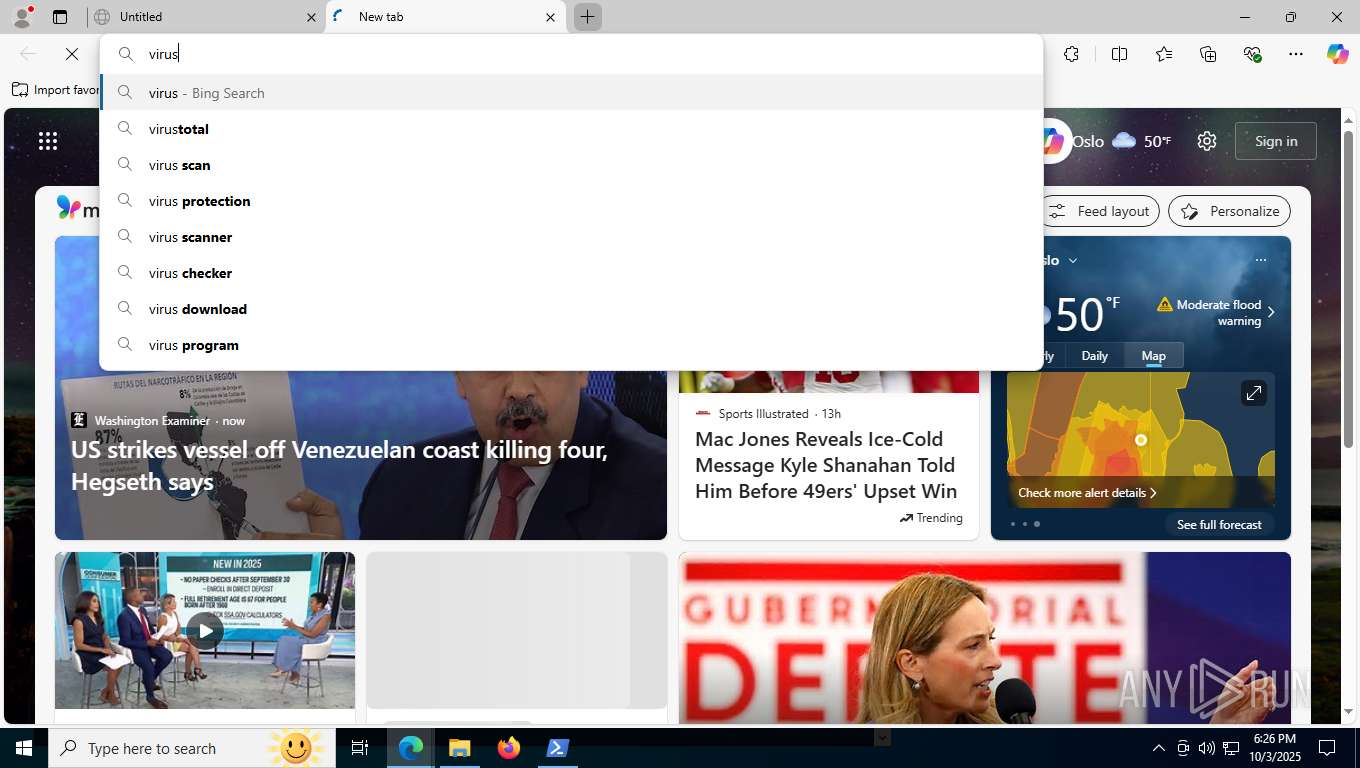Open the weather card ellipsis menu
Image resolution: width=1360 pixels, height=768 pixels.
point(1261,260)
